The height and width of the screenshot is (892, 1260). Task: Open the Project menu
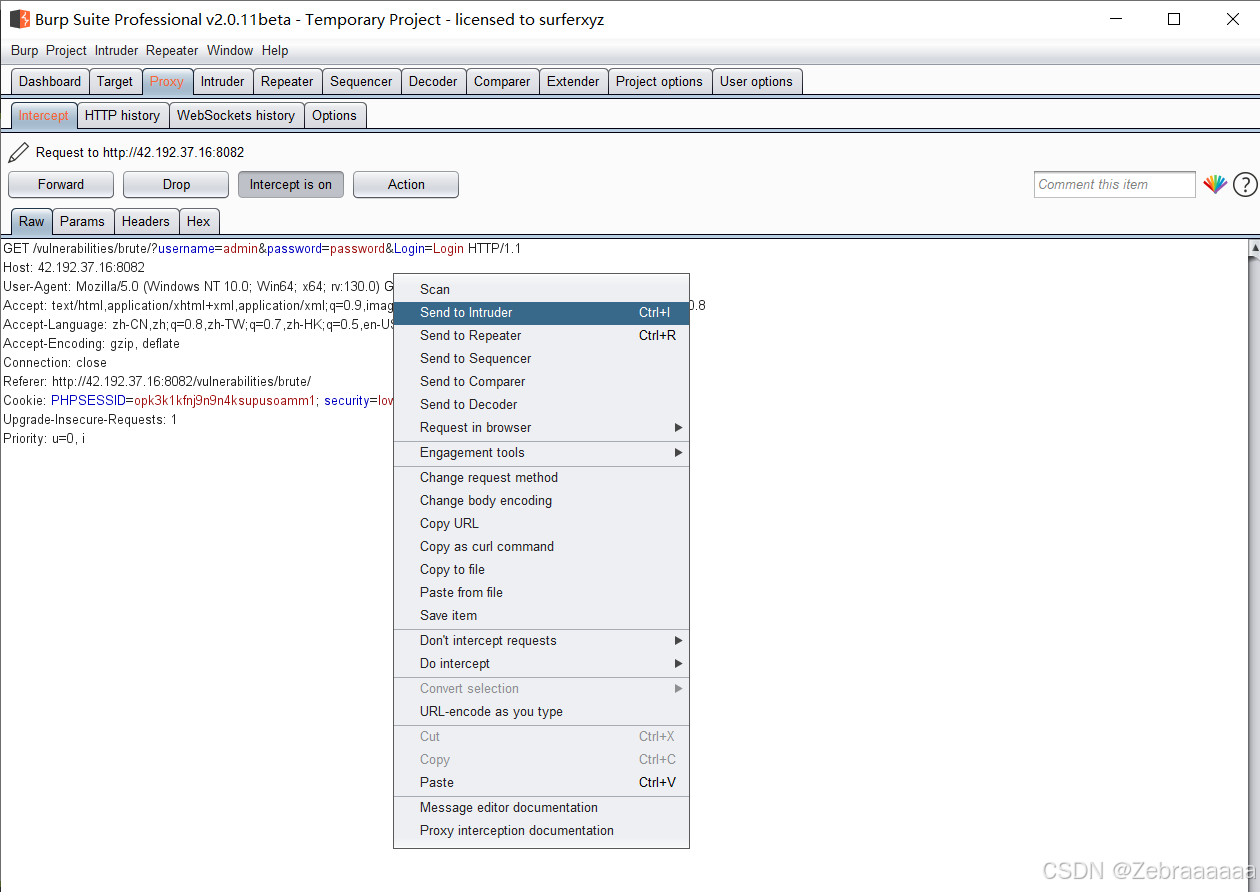pos(67,50)
